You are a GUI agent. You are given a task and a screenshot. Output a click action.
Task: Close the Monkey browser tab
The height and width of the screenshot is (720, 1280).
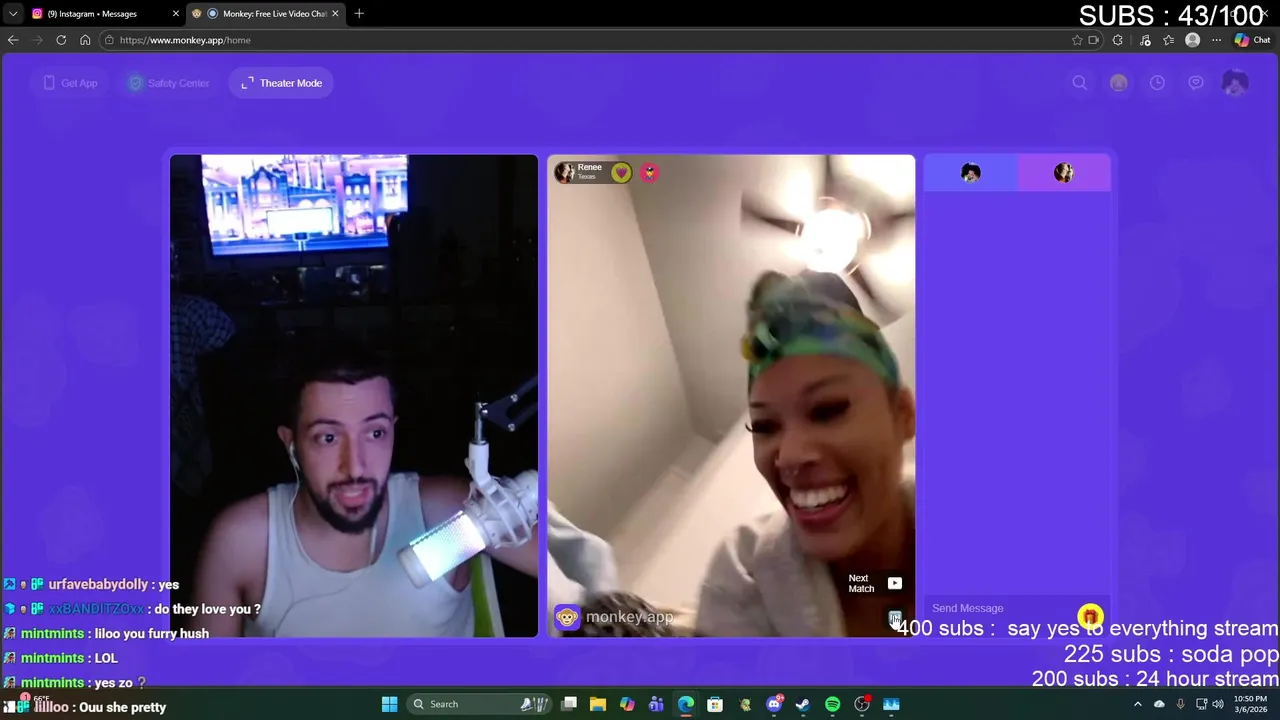point(335,14)
